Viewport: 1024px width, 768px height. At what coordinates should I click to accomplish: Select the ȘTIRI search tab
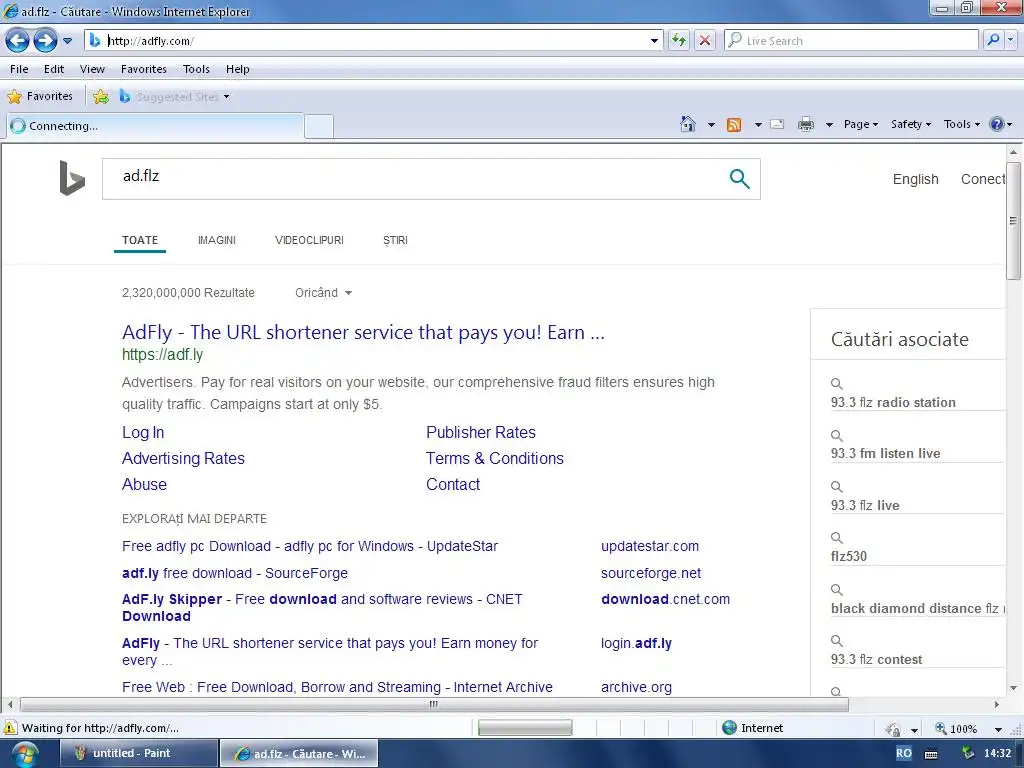[x=395, y=240]
